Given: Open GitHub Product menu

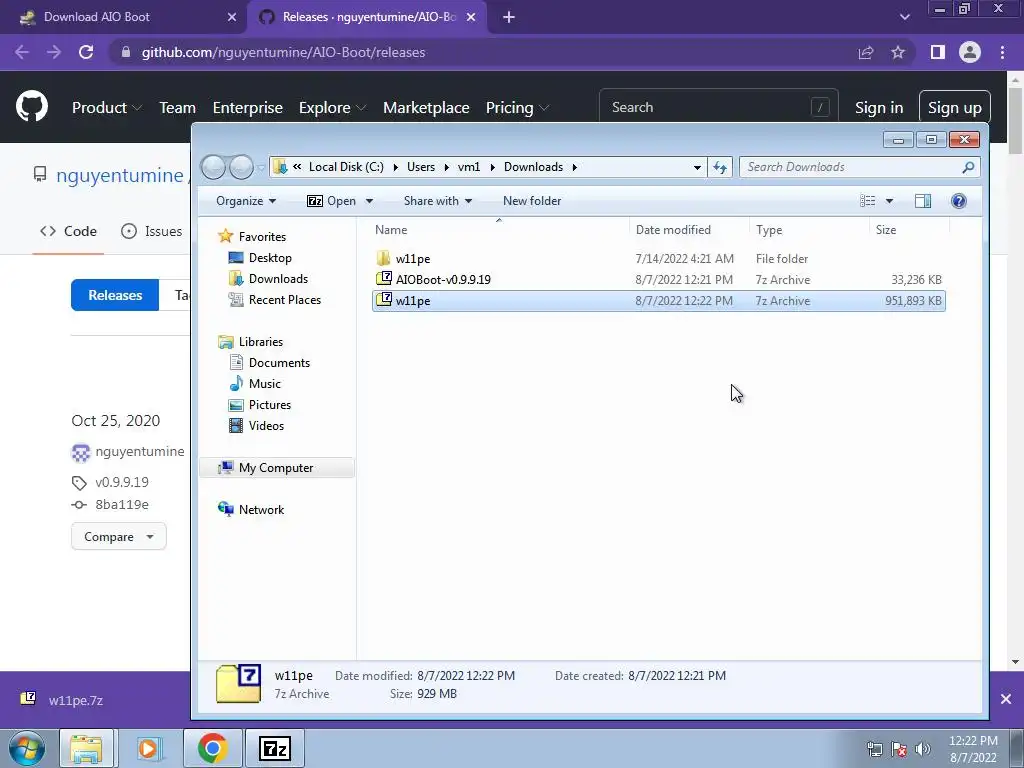Looking at the screenshot, I should (x=106, y=107).
